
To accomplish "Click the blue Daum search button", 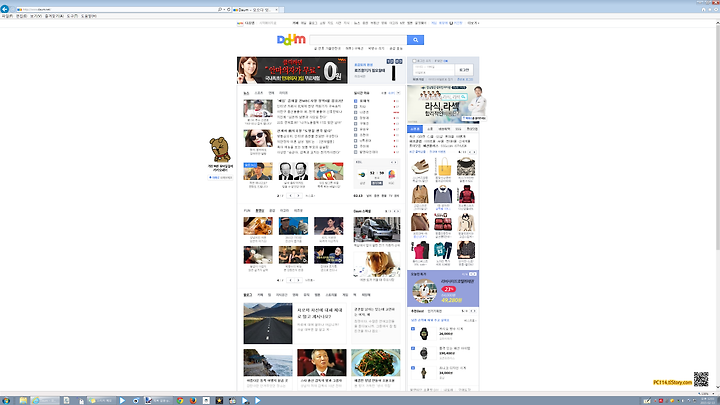I will (x=416, y=40).
